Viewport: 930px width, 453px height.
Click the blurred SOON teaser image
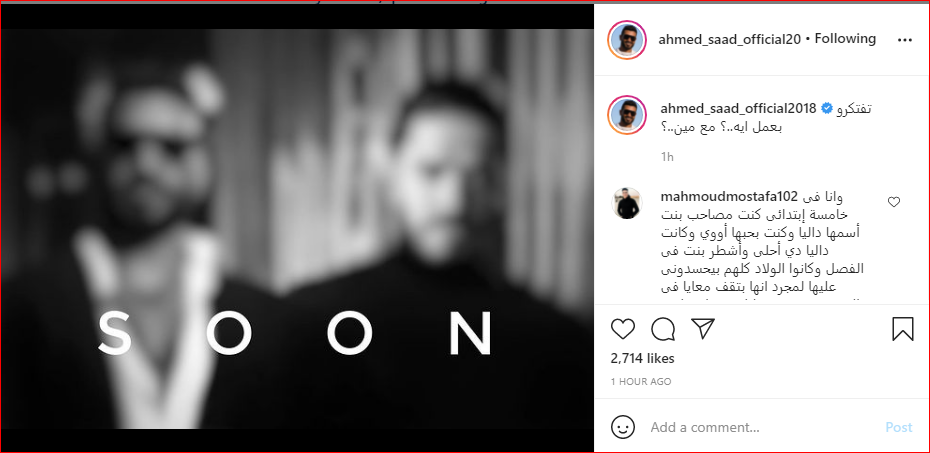[x=297, y=228]
